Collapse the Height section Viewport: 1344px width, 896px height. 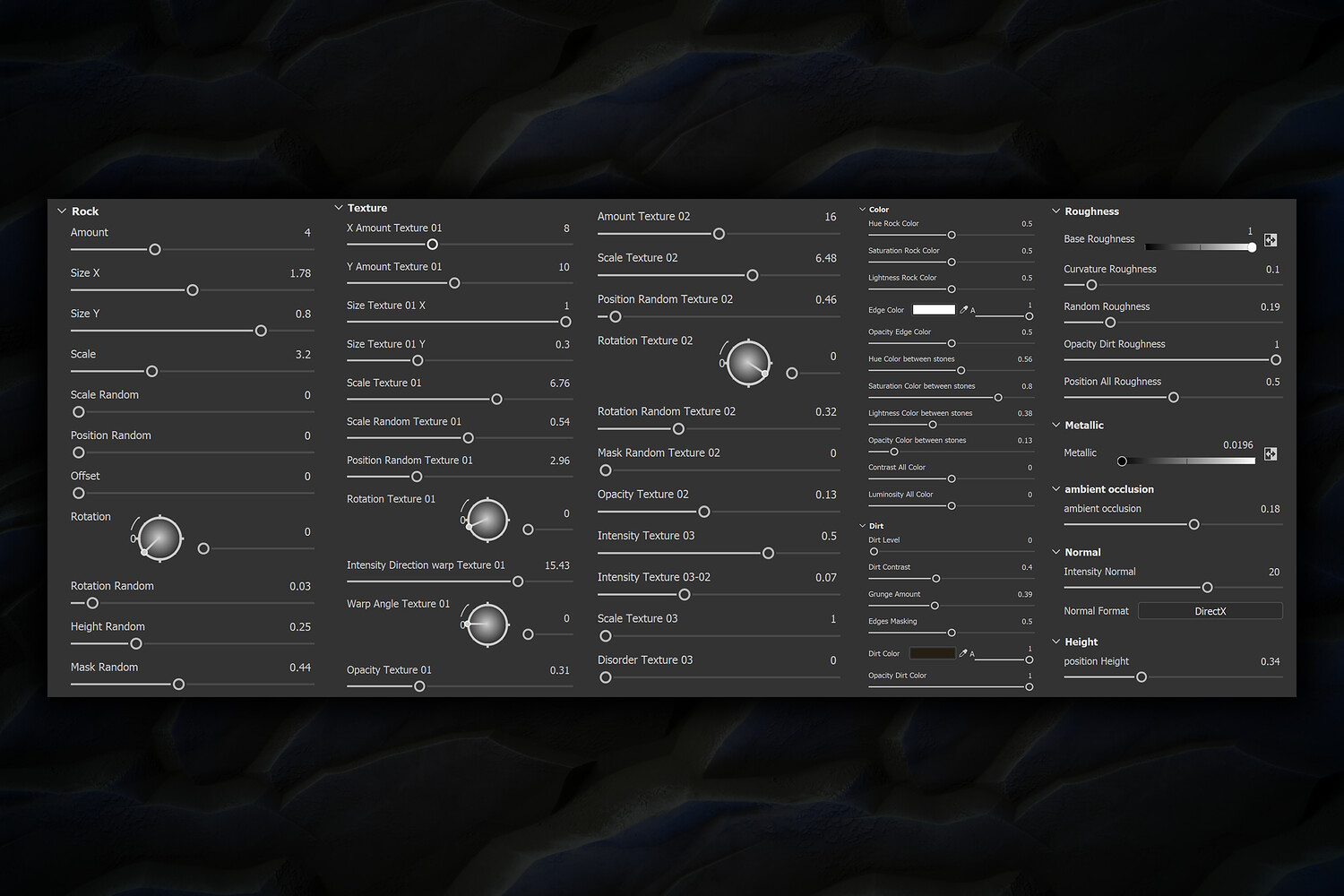coord(1056,642)
